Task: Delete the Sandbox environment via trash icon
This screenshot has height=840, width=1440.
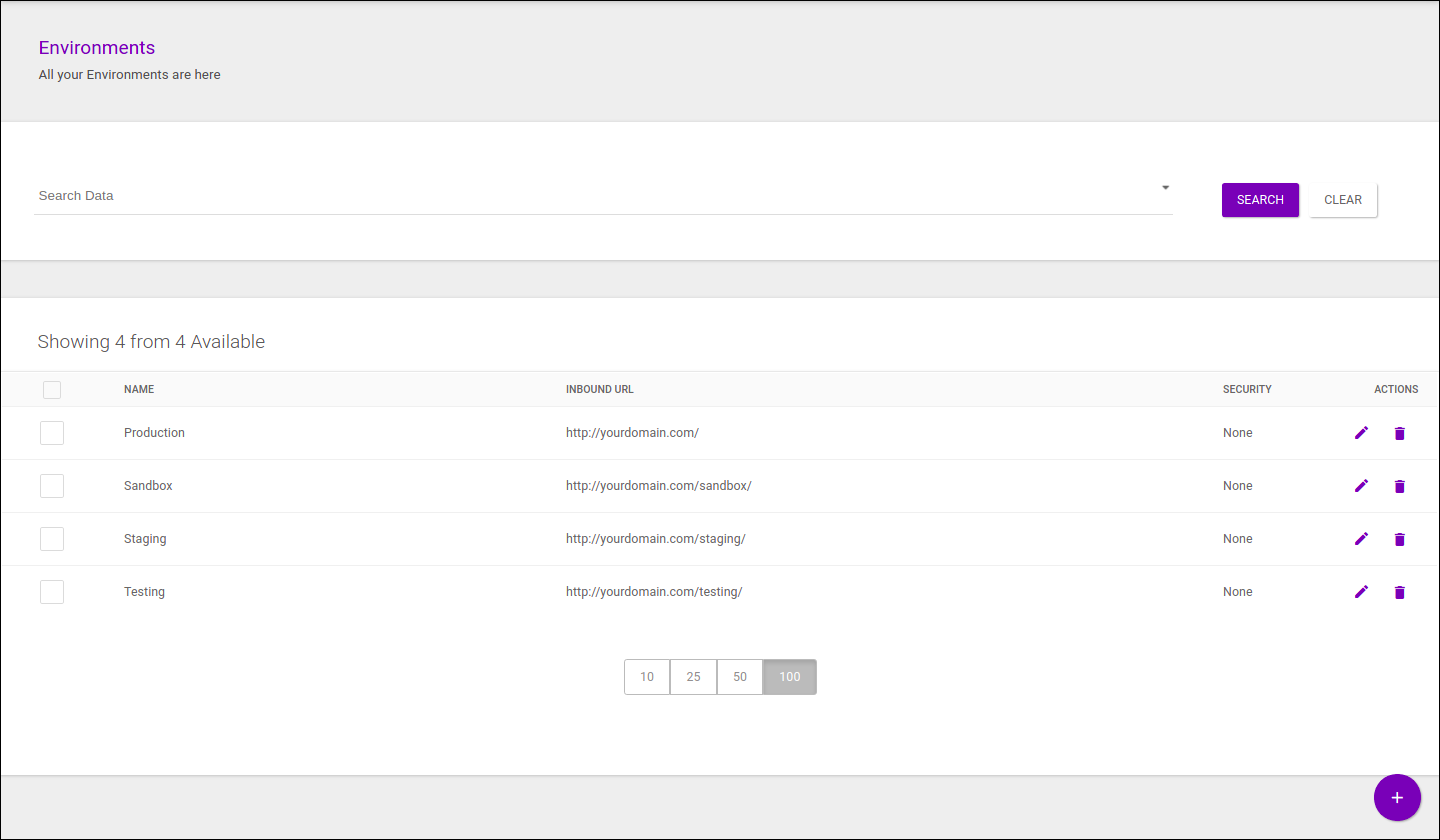Action: [1399, 486]
